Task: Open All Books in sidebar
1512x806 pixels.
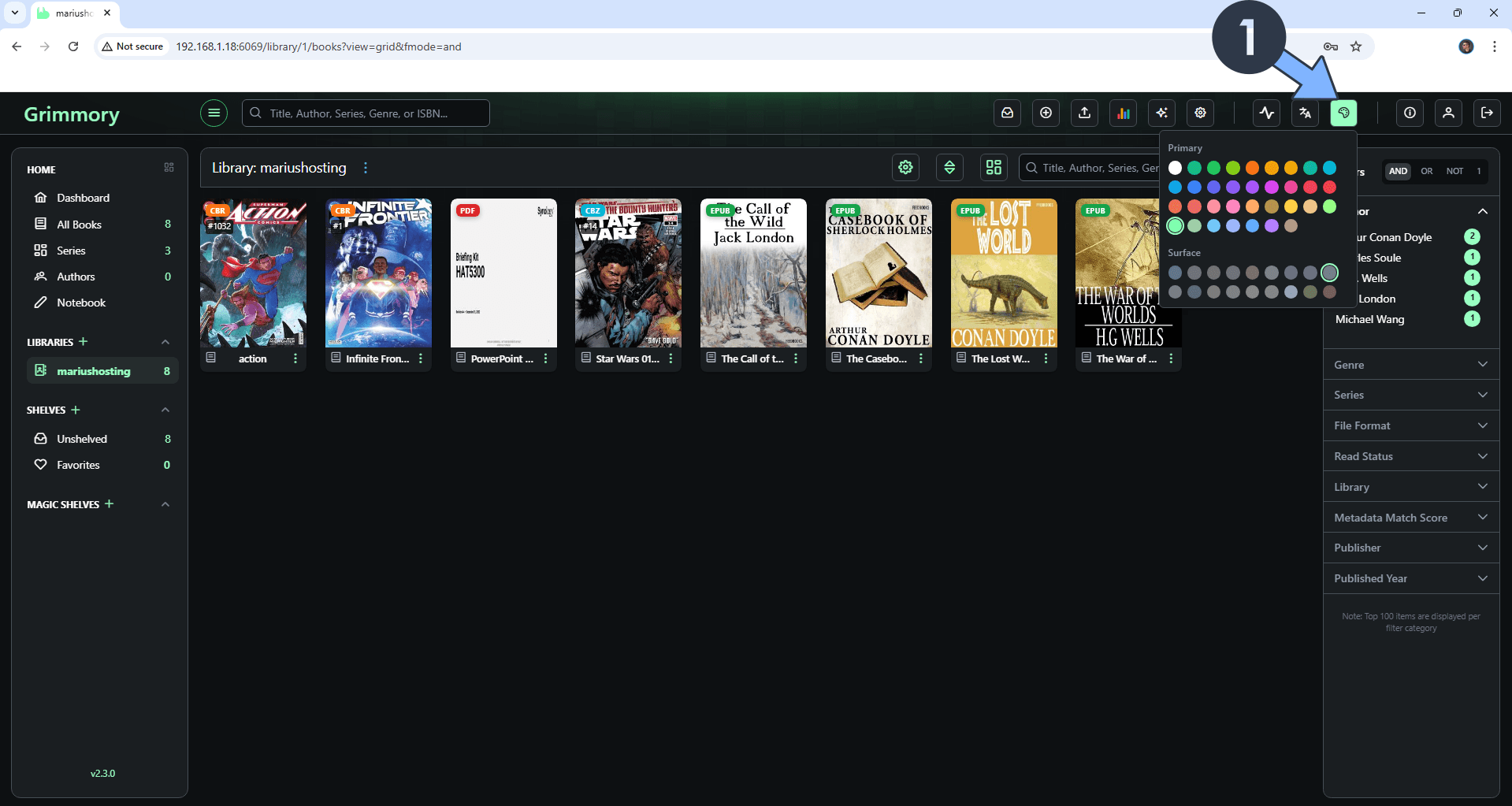Action: (x=79, y=225)
